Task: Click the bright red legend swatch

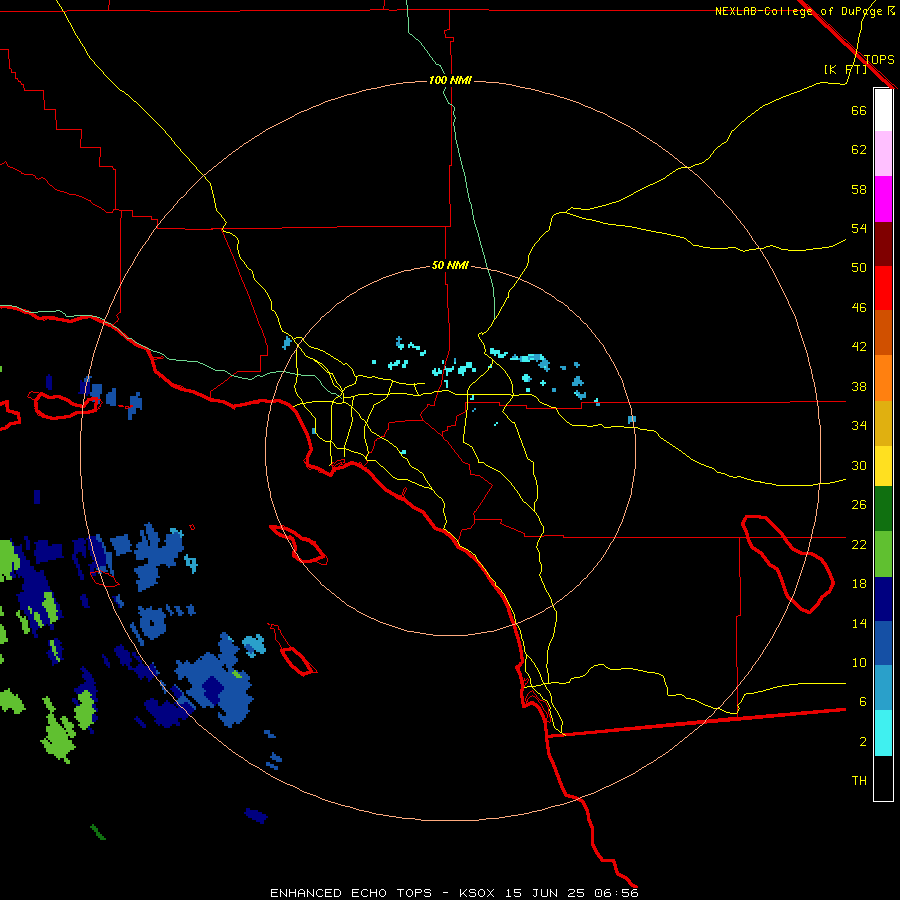Action: pos(883,288)
